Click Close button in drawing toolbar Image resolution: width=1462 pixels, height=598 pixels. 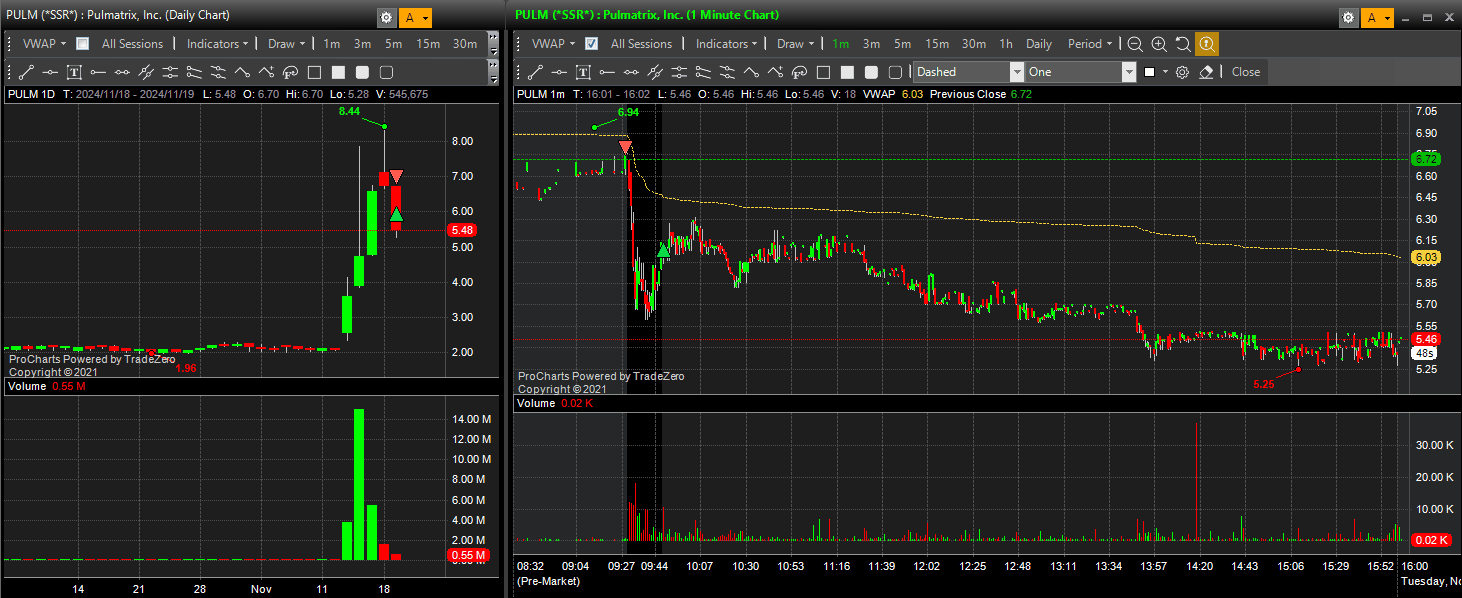tap(1246, 72)
